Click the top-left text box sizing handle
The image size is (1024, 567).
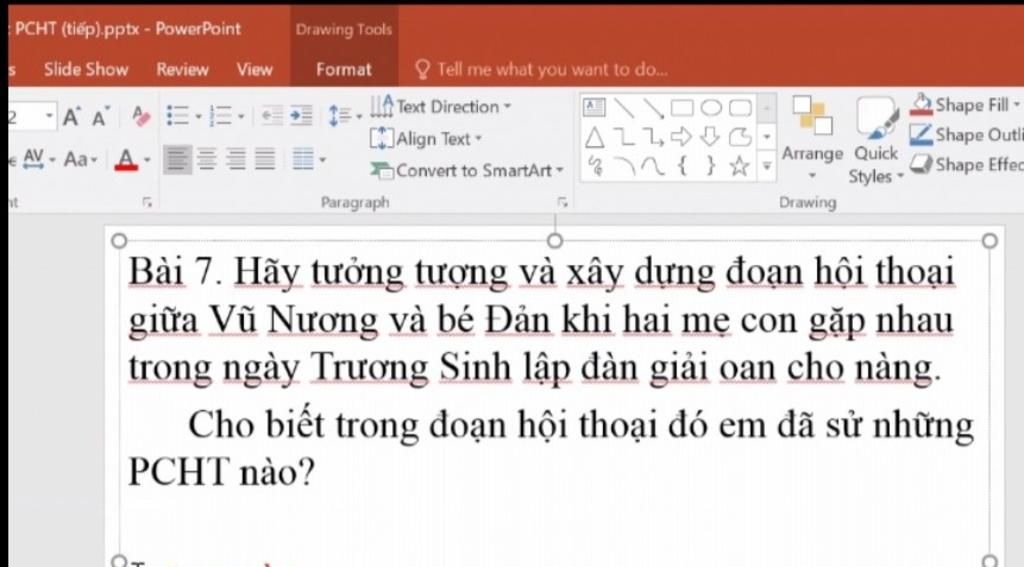pyautogui.click(x=119, y=241)
